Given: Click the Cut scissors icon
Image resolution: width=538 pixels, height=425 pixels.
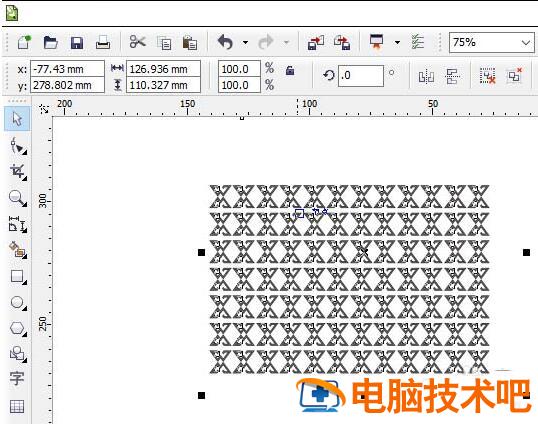Looking at the screenshot, I should (138, 42).
